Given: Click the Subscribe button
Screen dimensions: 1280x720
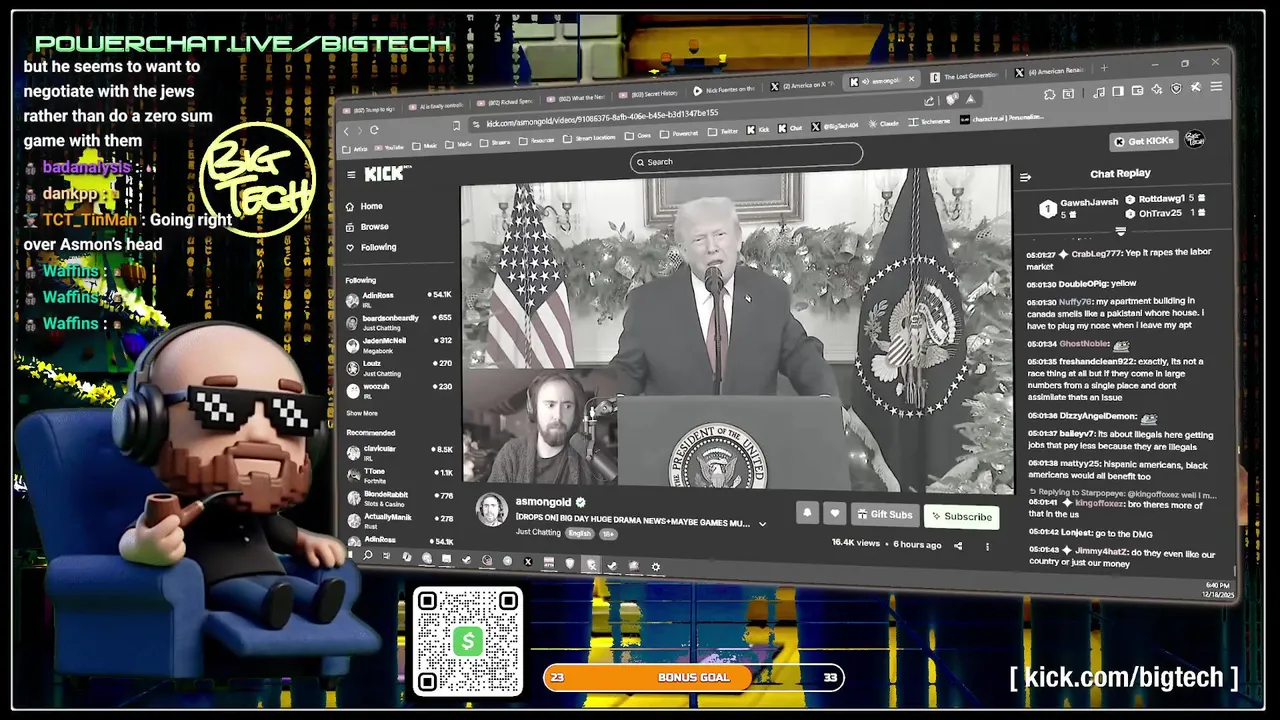Looking at the screenshot, I should (961, 517).
